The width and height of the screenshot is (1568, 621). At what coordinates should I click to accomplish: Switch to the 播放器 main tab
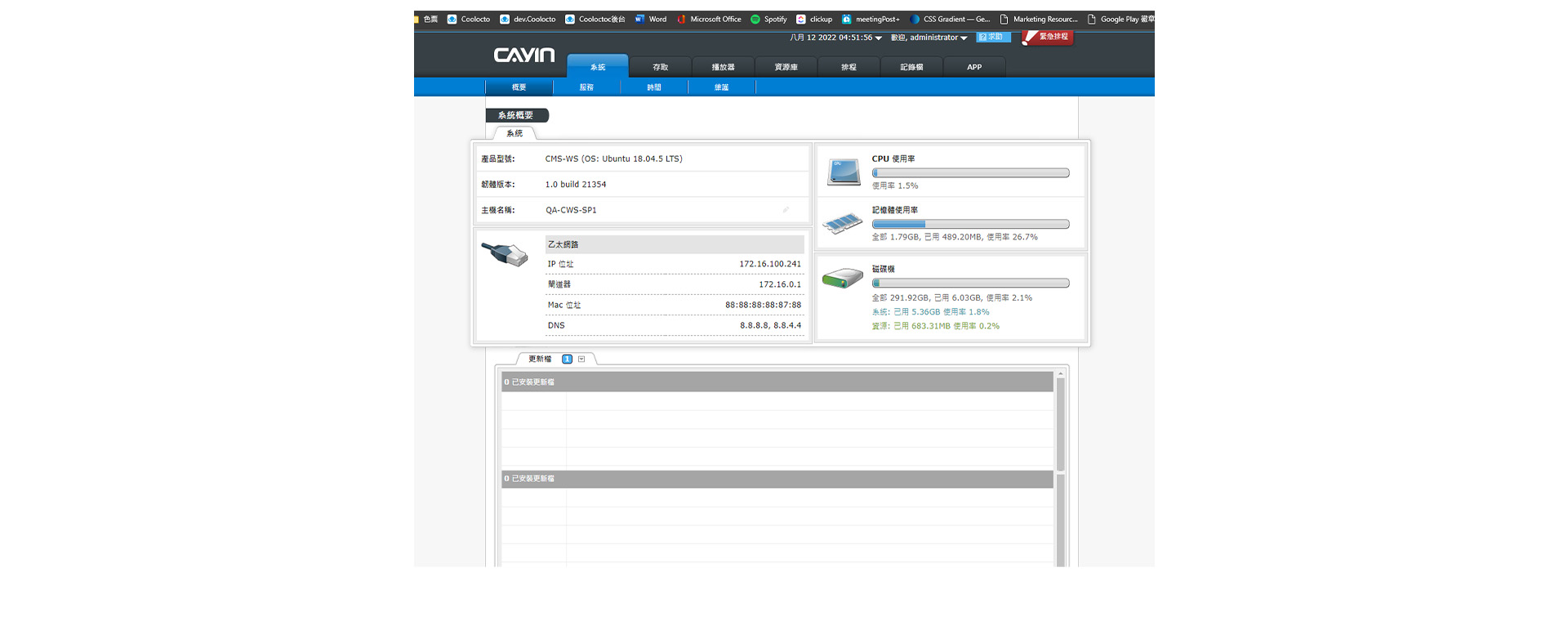723,67
